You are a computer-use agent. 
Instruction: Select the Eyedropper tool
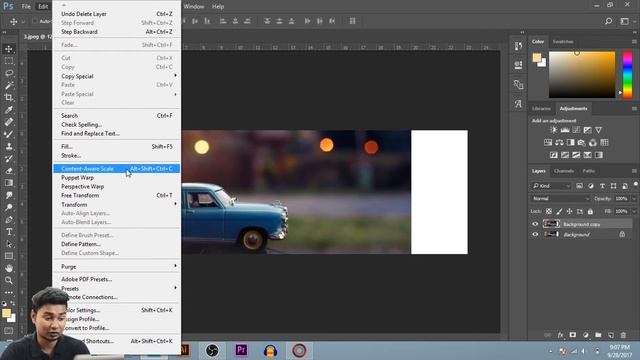point(9,110)
